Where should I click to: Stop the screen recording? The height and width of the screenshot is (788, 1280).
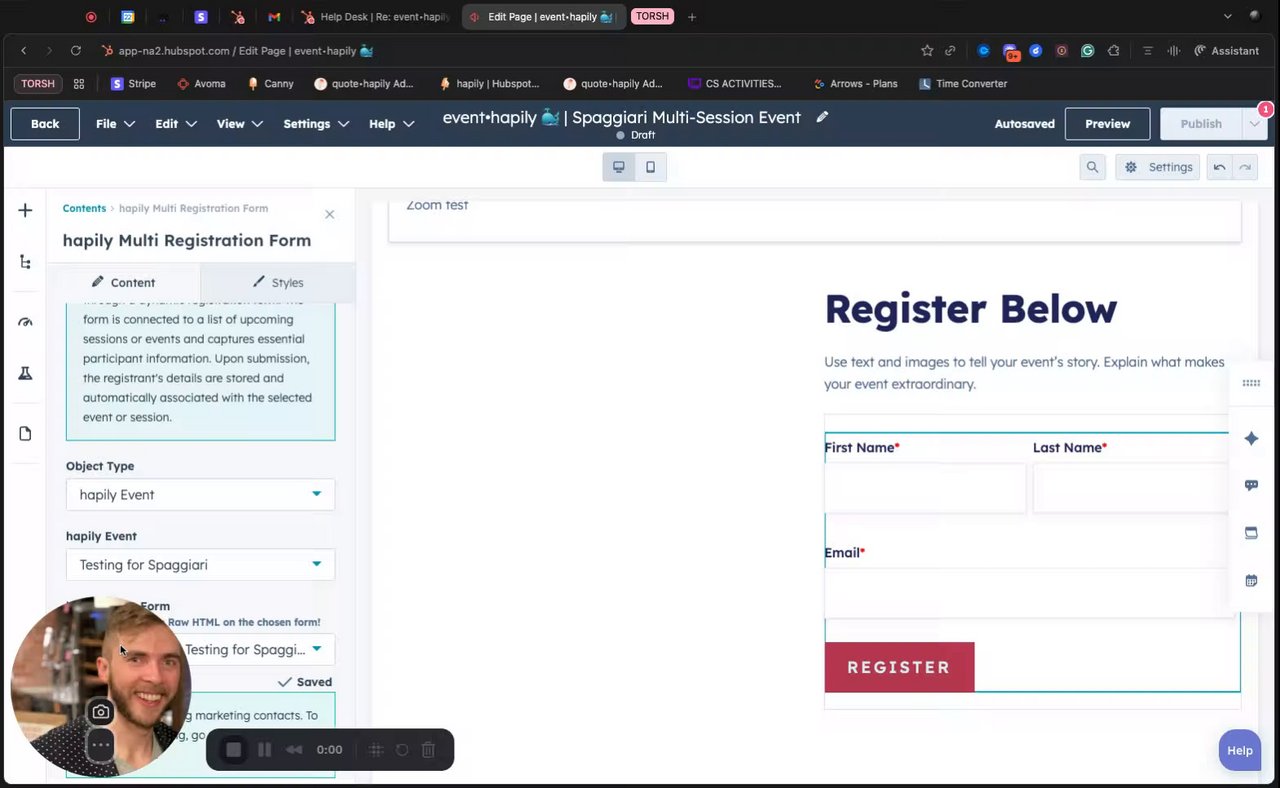click(233, 749)
